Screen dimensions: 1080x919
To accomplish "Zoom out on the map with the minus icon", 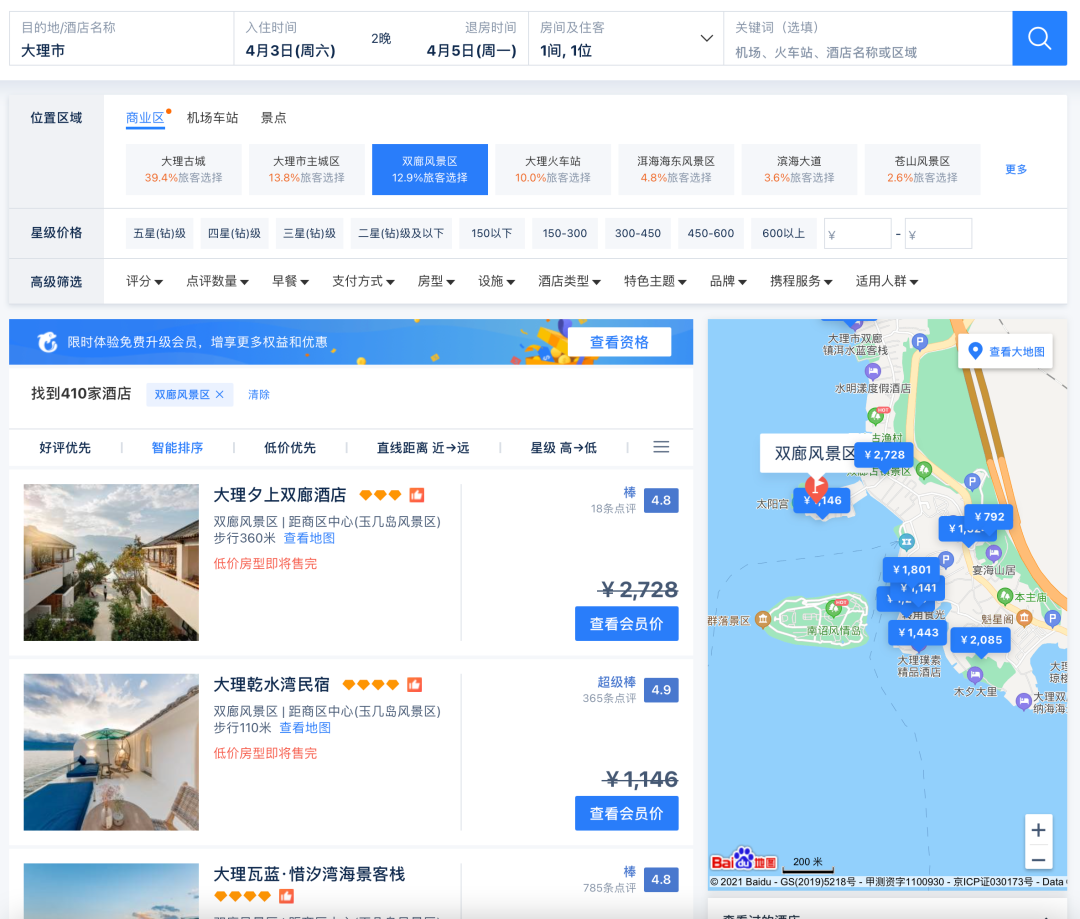I will (1038, 858).
